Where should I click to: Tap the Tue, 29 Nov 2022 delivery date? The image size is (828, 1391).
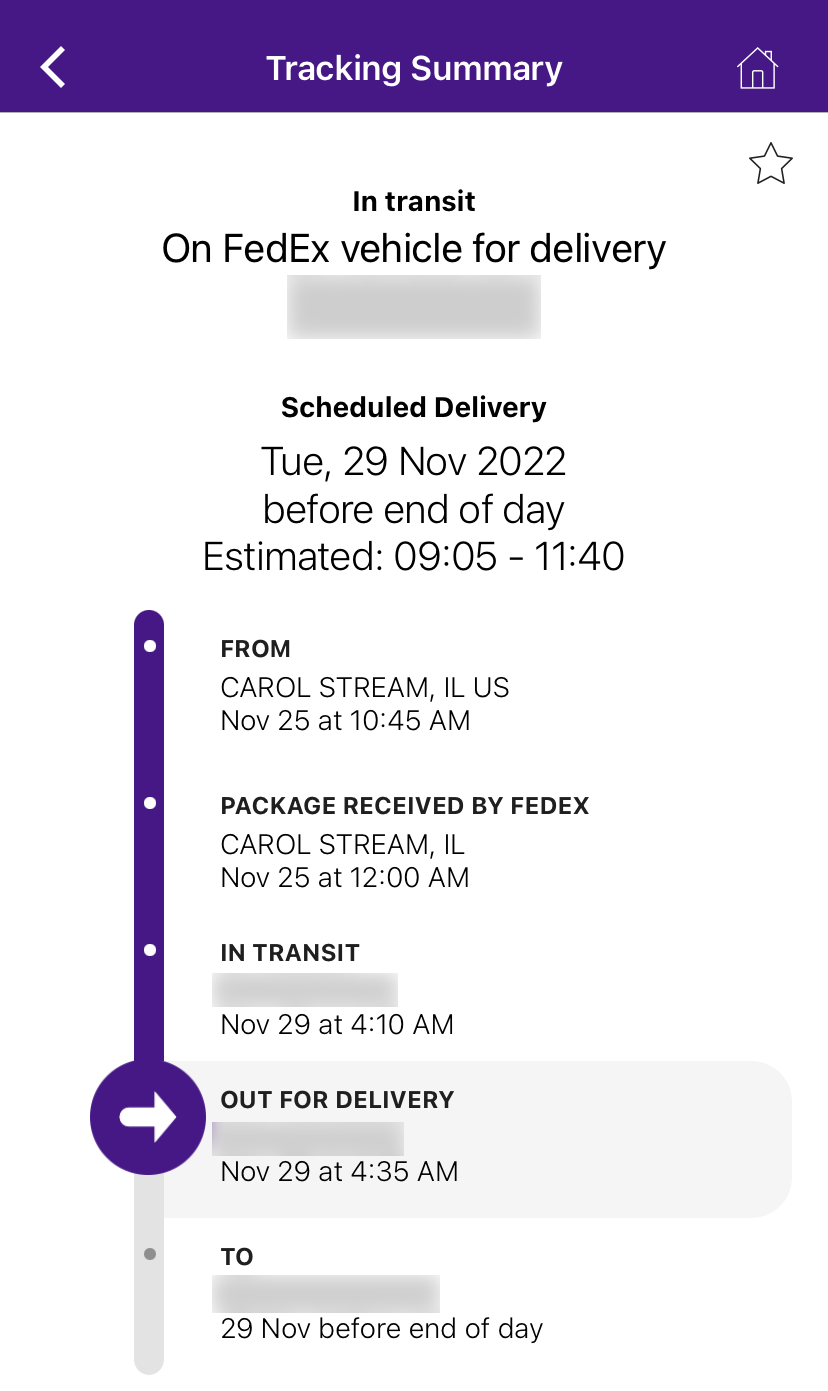[414, 461]
